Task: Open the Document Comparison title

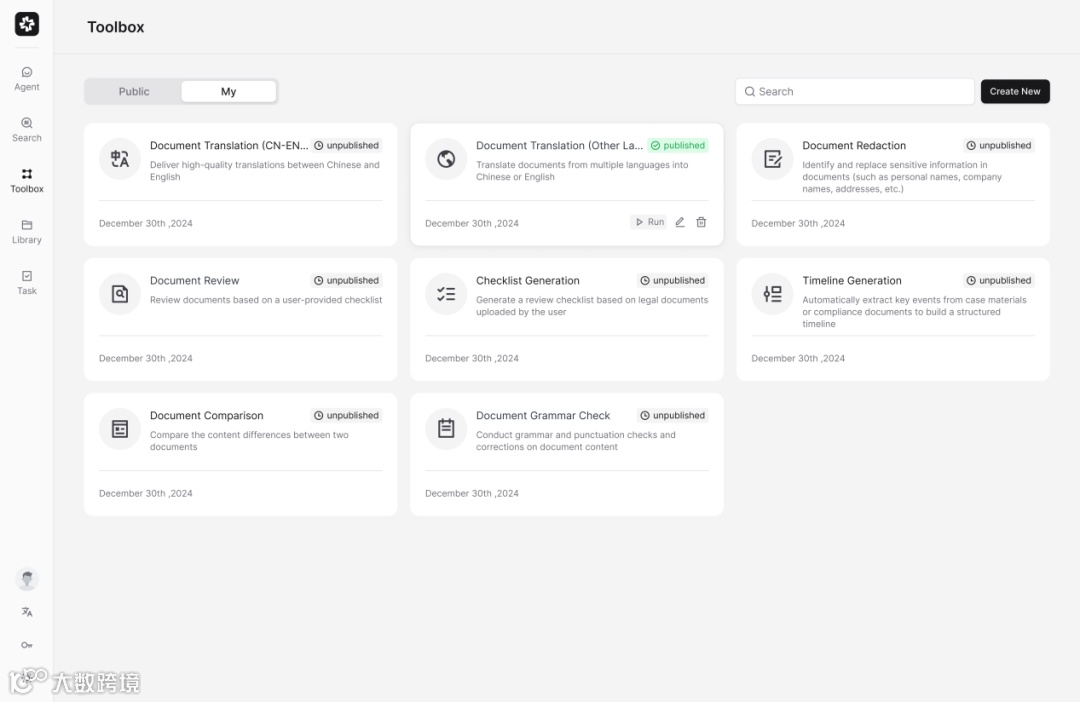Action: (x=207, y=415)
